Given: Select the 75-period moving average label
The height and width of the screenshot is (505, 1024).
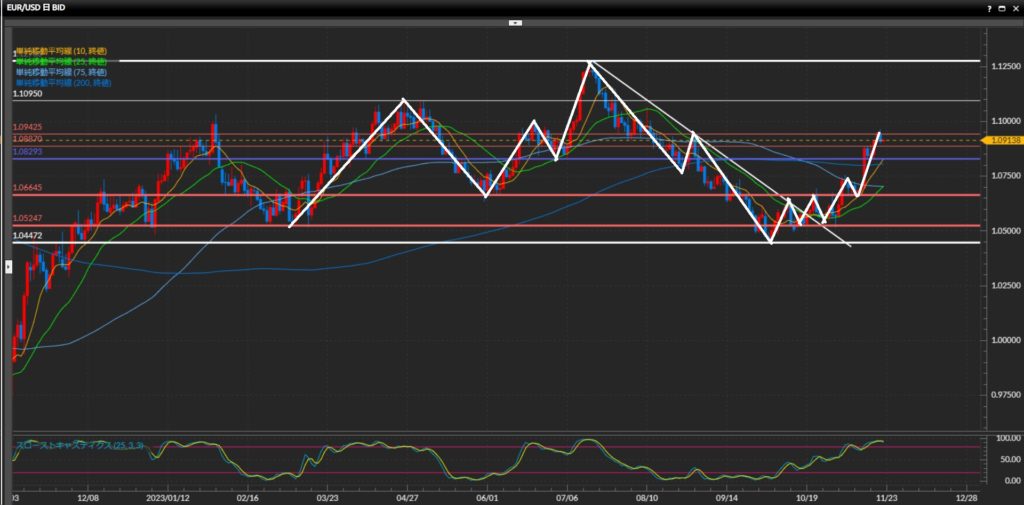Looking at the screenshot, I should [x=61, y=72].
